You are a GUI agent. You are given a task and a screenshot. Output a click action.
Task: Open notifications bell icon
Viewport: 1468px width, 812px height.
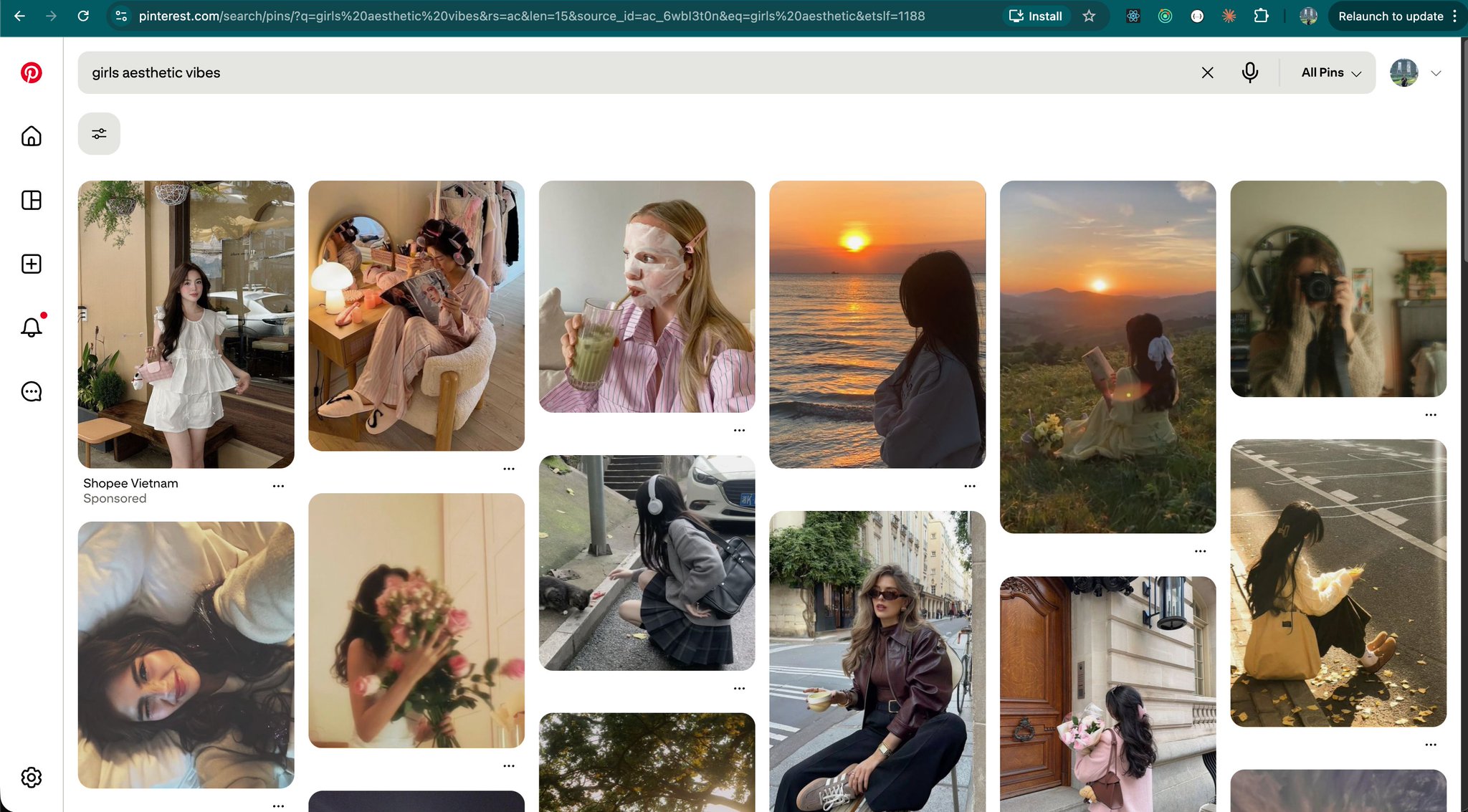point(31,328)
